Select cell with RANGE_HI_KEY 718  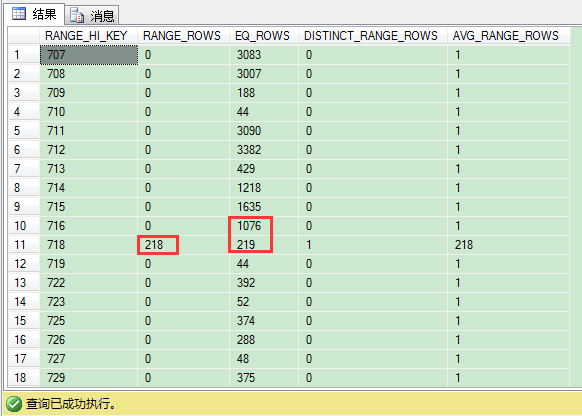point(89,245)
